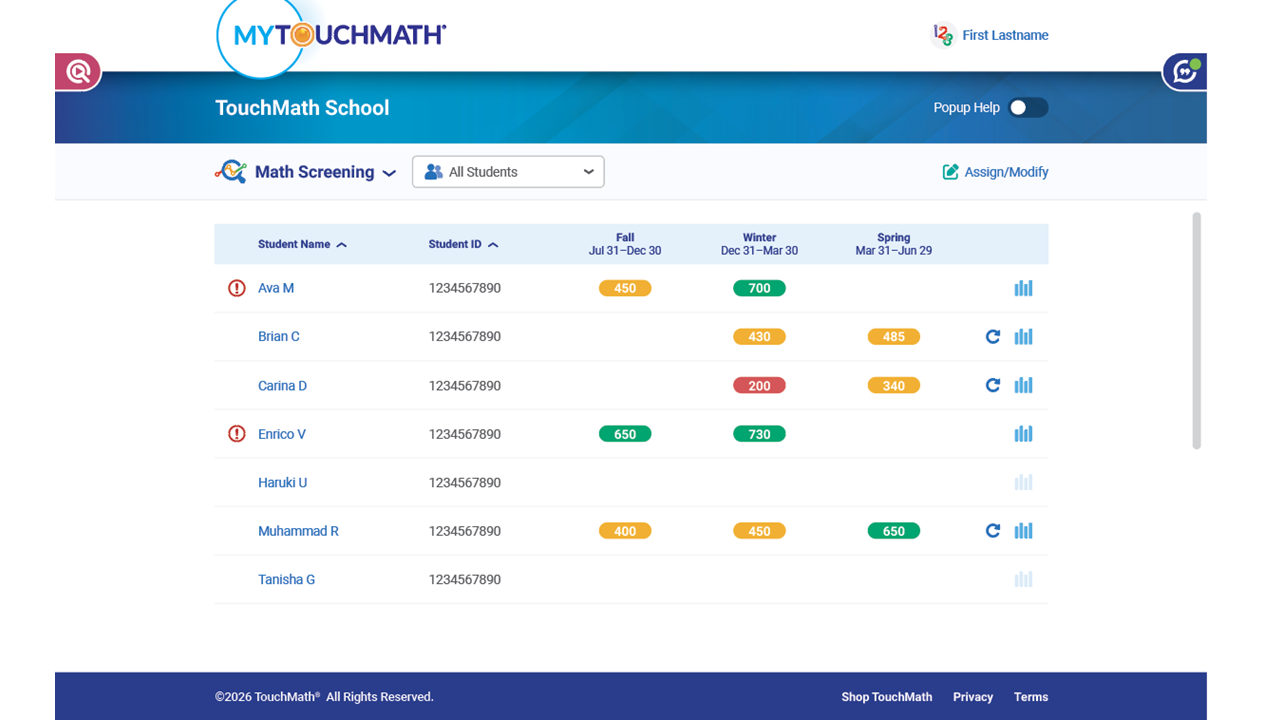Click Muhammad R's Spring score 650
The width and height of the screenshot is (1280, 720).
click(x=894, y=531)
